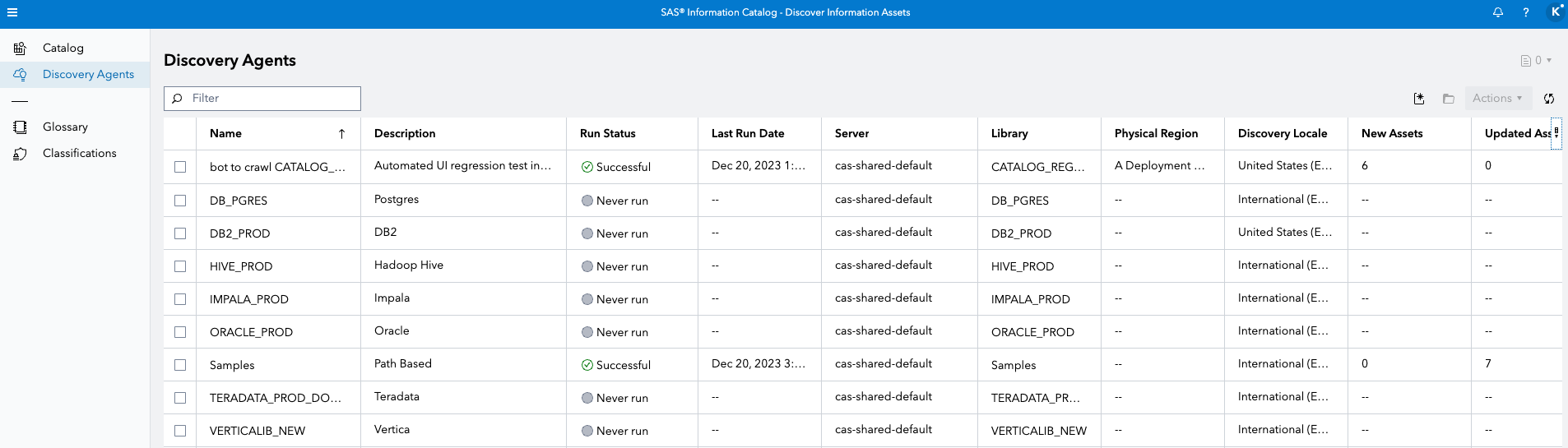
Task: Click the open folder toolbar icon
Action: click(x=1449, y=99)
